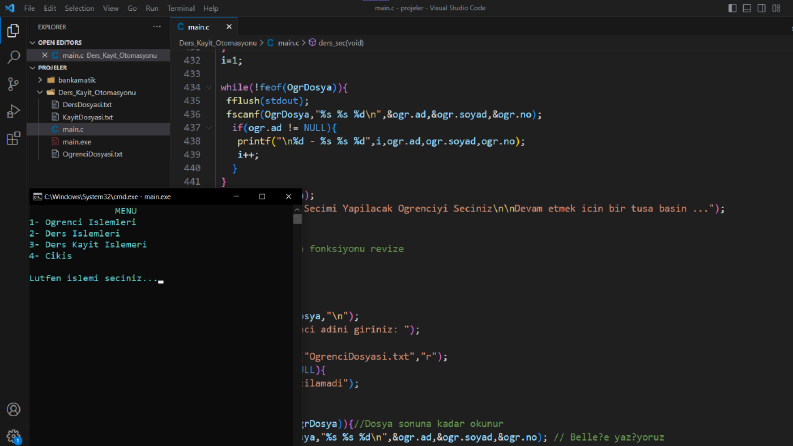This screenshot has width=793, height=446.
Task: Collapse the Ders_Kayit_Otomasyonu folder
Action: (97, 92)
